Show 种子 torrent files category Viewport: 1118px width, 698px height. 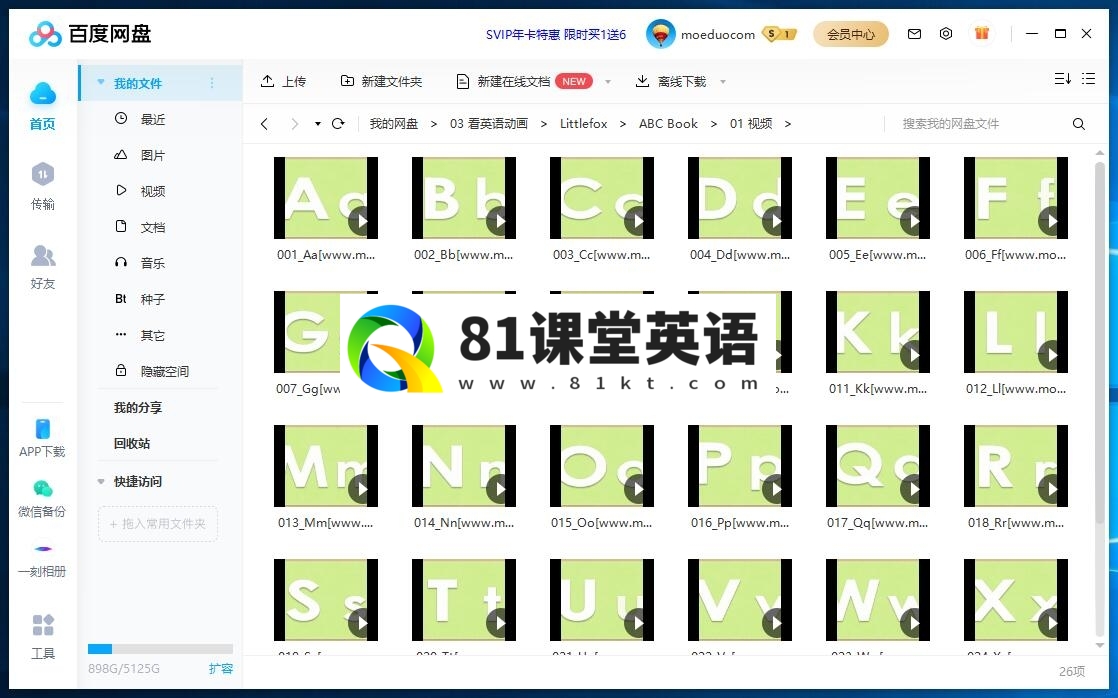tap(140, 299)
